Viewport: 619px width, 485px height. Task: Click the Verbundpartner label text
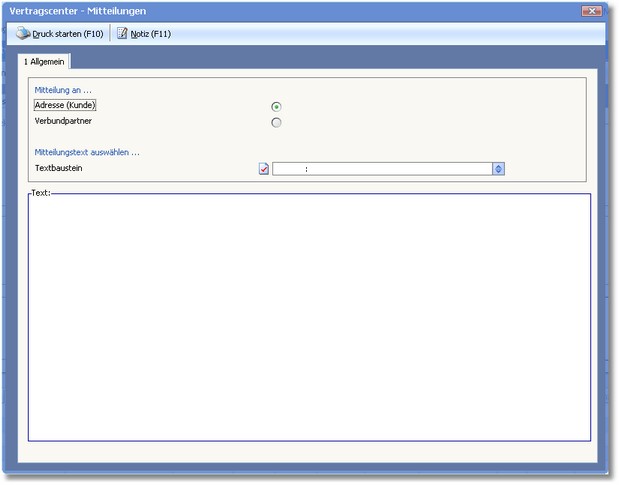coord(65,121)
